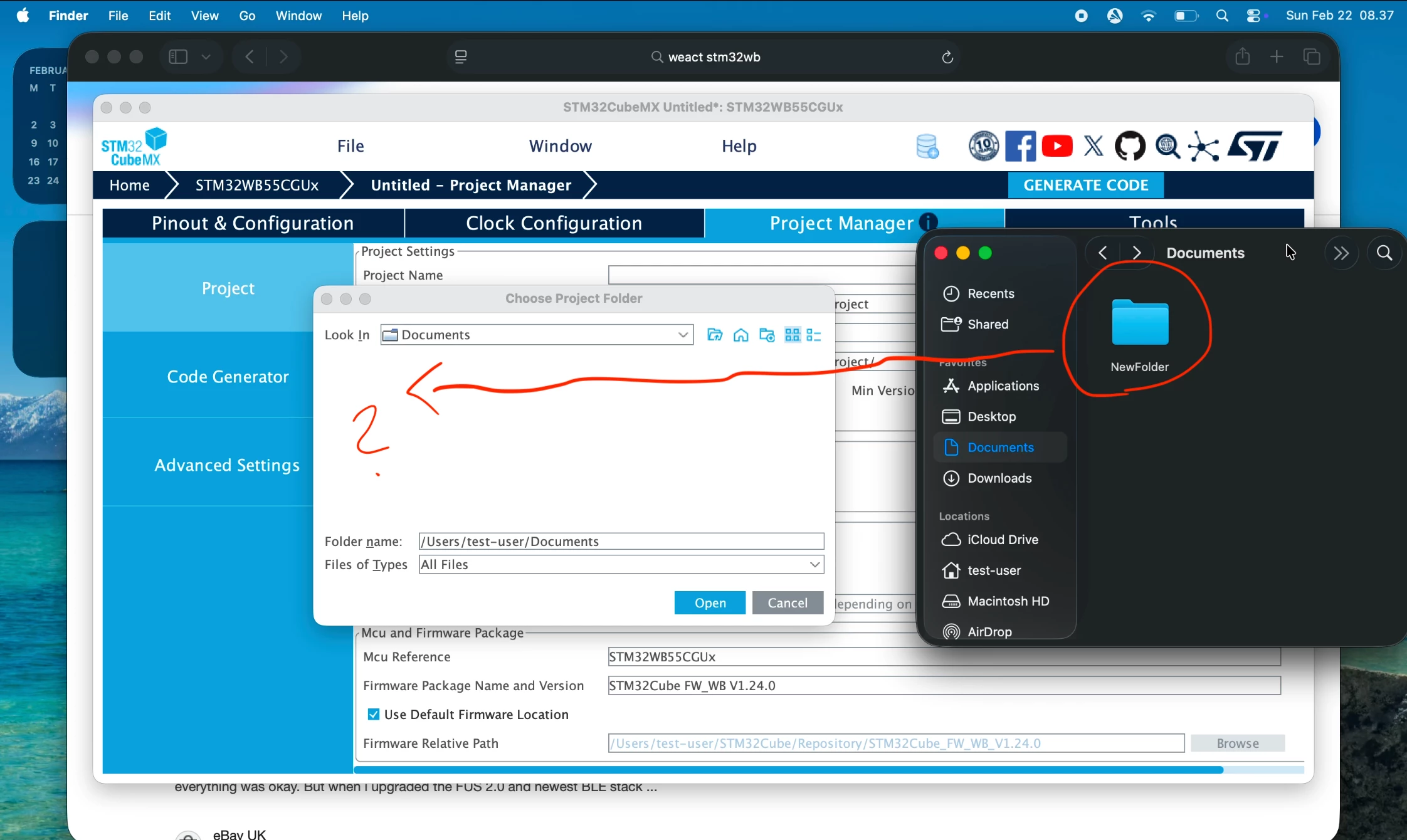The height and width of the screenshot is (840, 1407).
Task: Open the YouTube channel icon
Action: [x=1057, y=146]
